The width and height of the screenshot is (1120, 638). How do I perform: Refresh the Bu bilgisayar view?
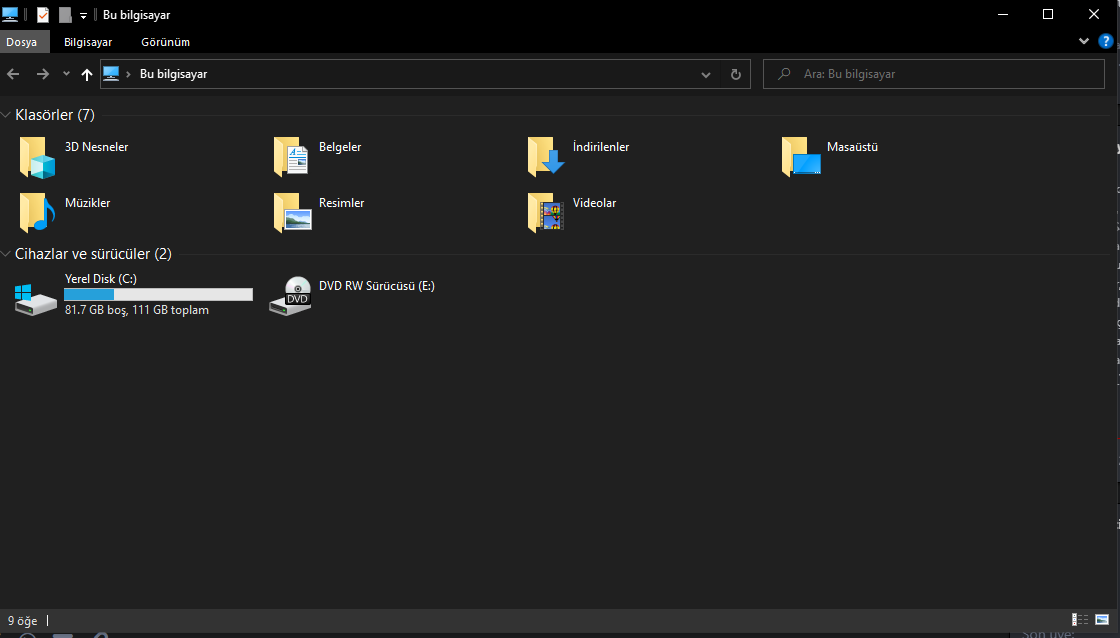(x=736, y=74)
